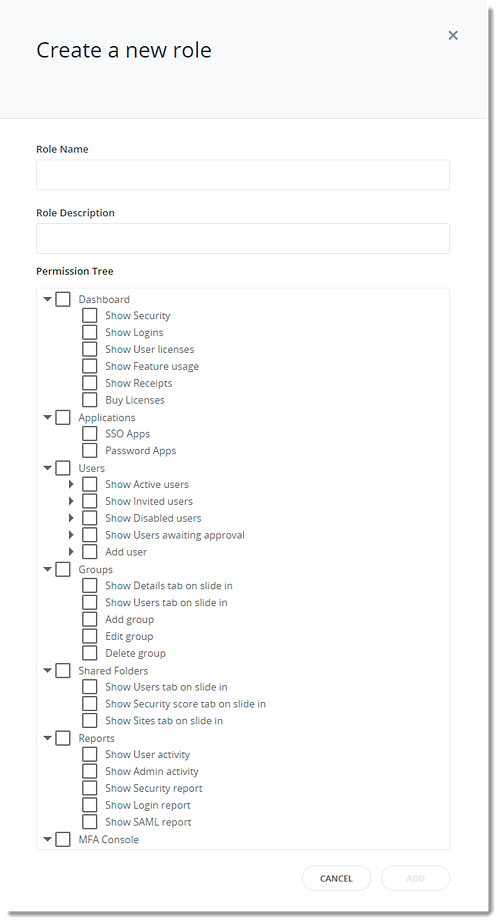
Task: Check the Password Apps checkbox
Action: [90, 450]
